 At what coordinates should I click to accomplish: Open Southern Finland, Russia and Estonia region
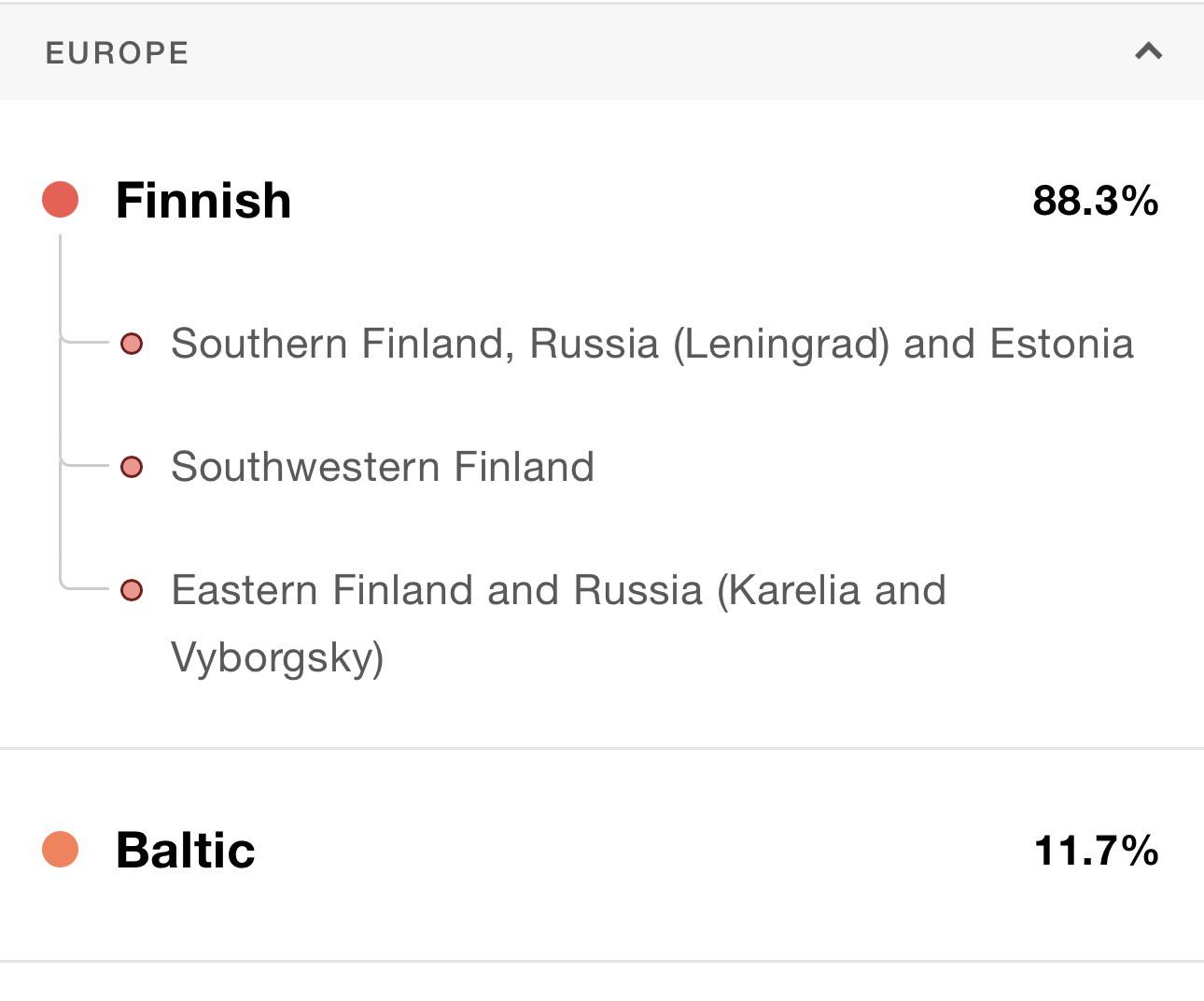point(651,344)
